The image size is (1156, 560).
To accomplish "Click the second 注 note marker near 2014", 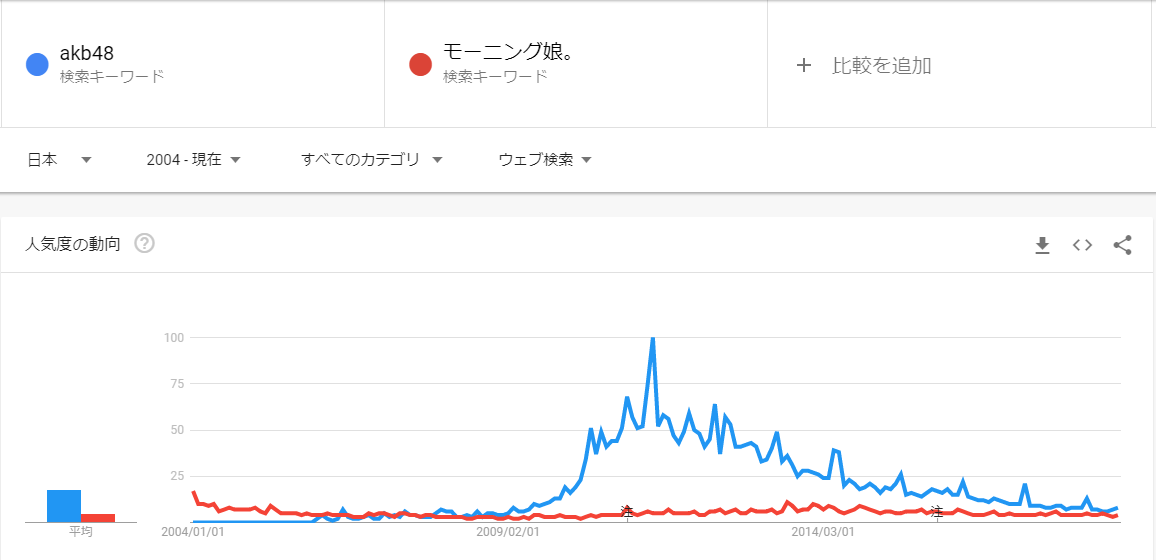I will pyautogui.click(x=936, y=510).
